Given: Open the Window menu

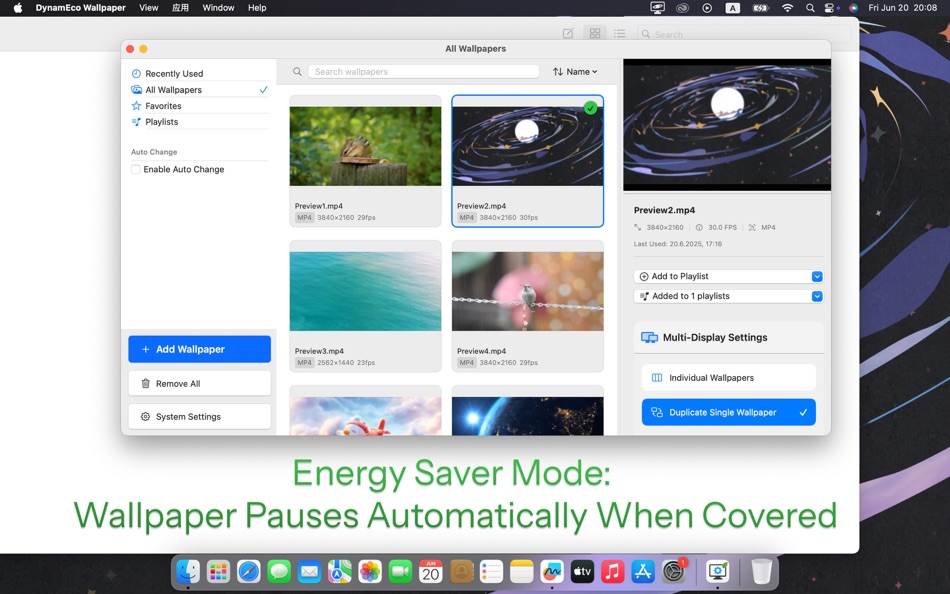Looking at the screenshot, I should tap(218, 8).
